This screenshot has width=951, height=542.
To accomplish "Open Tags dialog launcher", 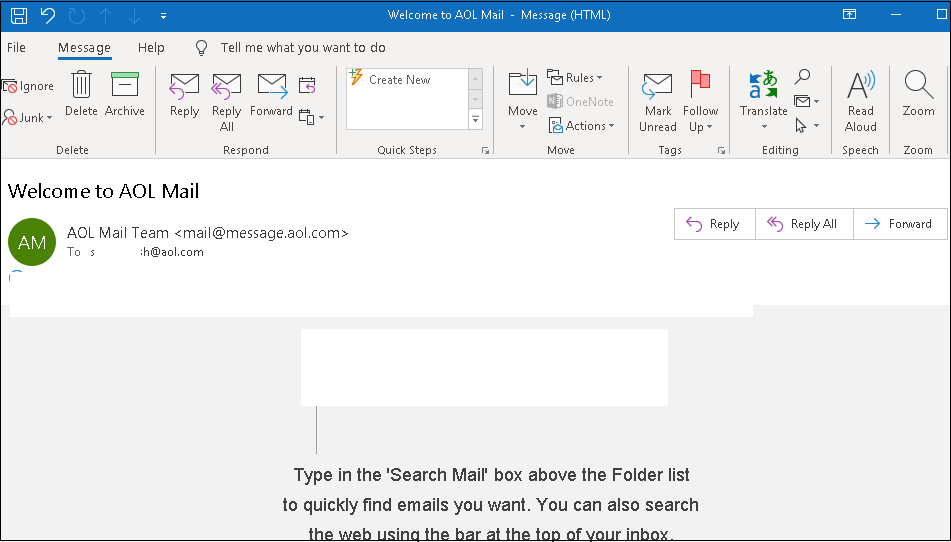I will [x=721, y=150].
